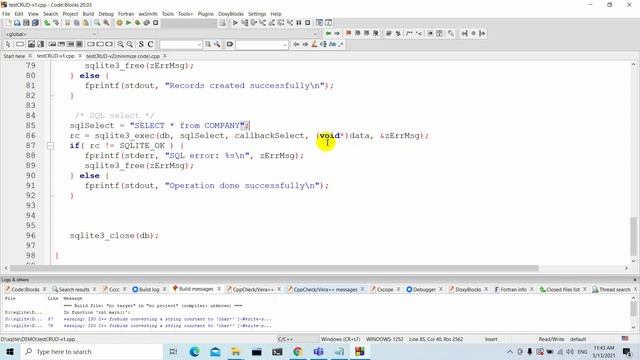This screenshot has width=640, height=360.
Task: Click the Windows search box
Action: click(92, 351)
